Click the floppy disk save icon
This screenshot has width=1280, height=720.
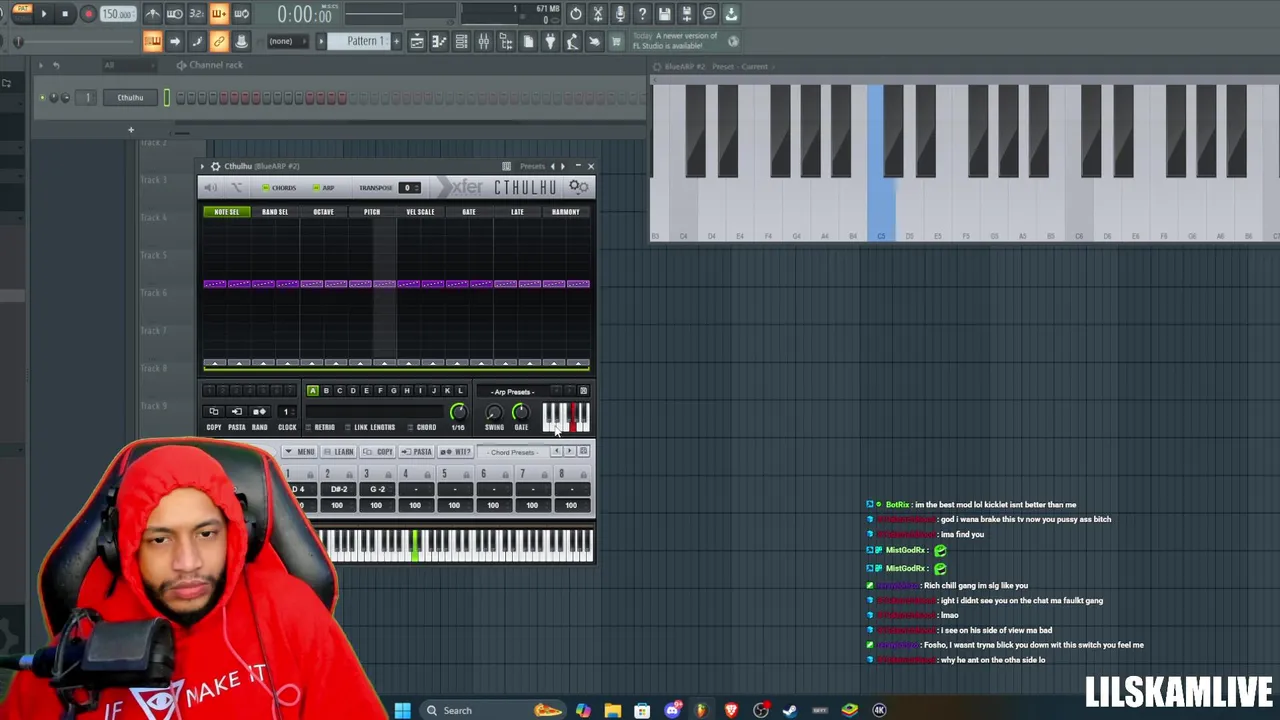[x=664, y=14]
